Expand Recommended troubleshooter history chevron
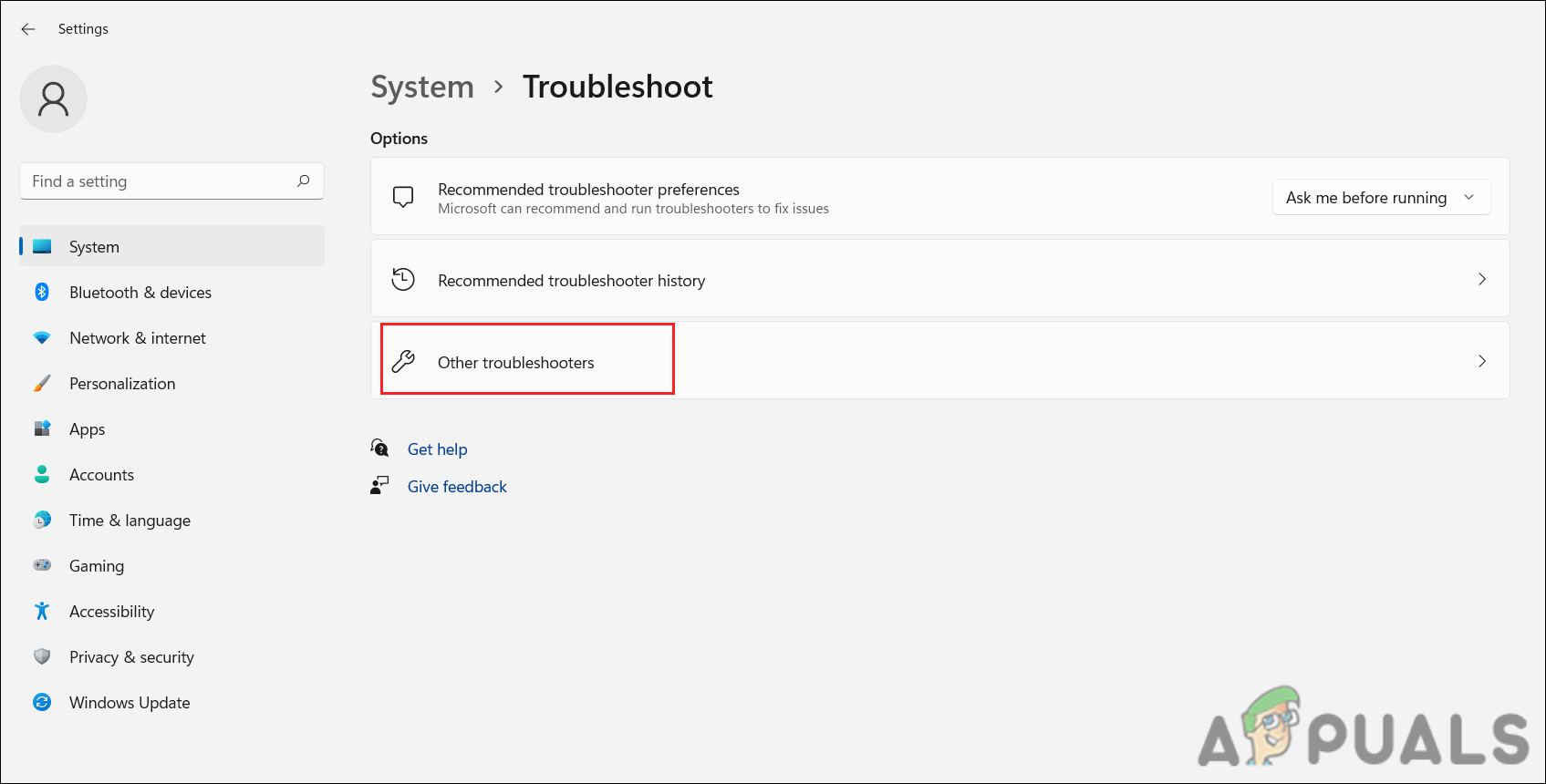The image size is (1546, 784). click(1481, 280)
